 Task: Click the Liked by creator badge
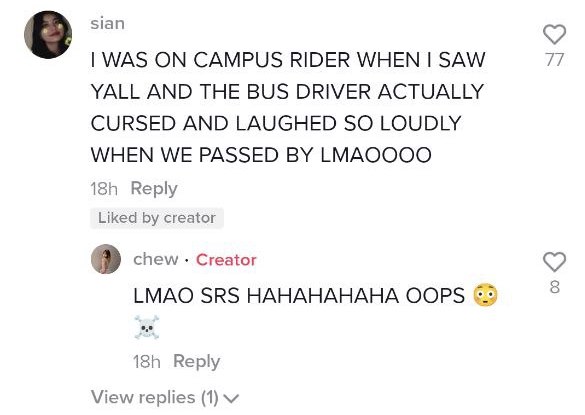point(157,218)
